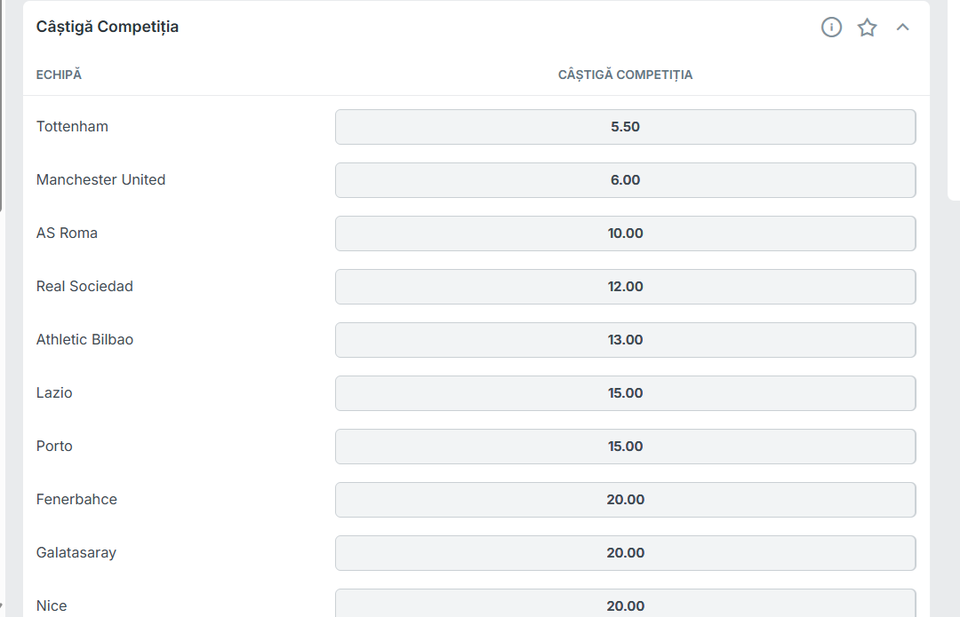Select Galatasaray odds 20.00
This screenshot has height=617, width=960.
(x=625, y=553)
